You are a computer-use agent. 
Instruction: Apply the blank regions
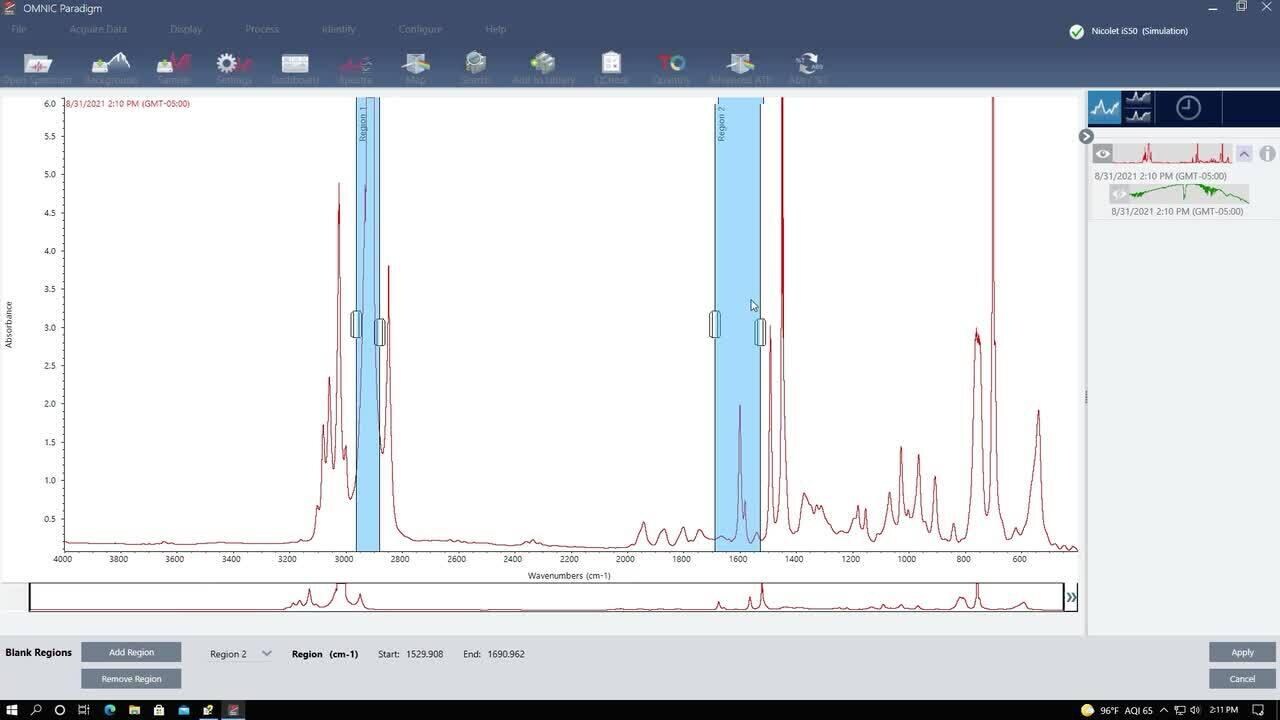(1242, 652)
